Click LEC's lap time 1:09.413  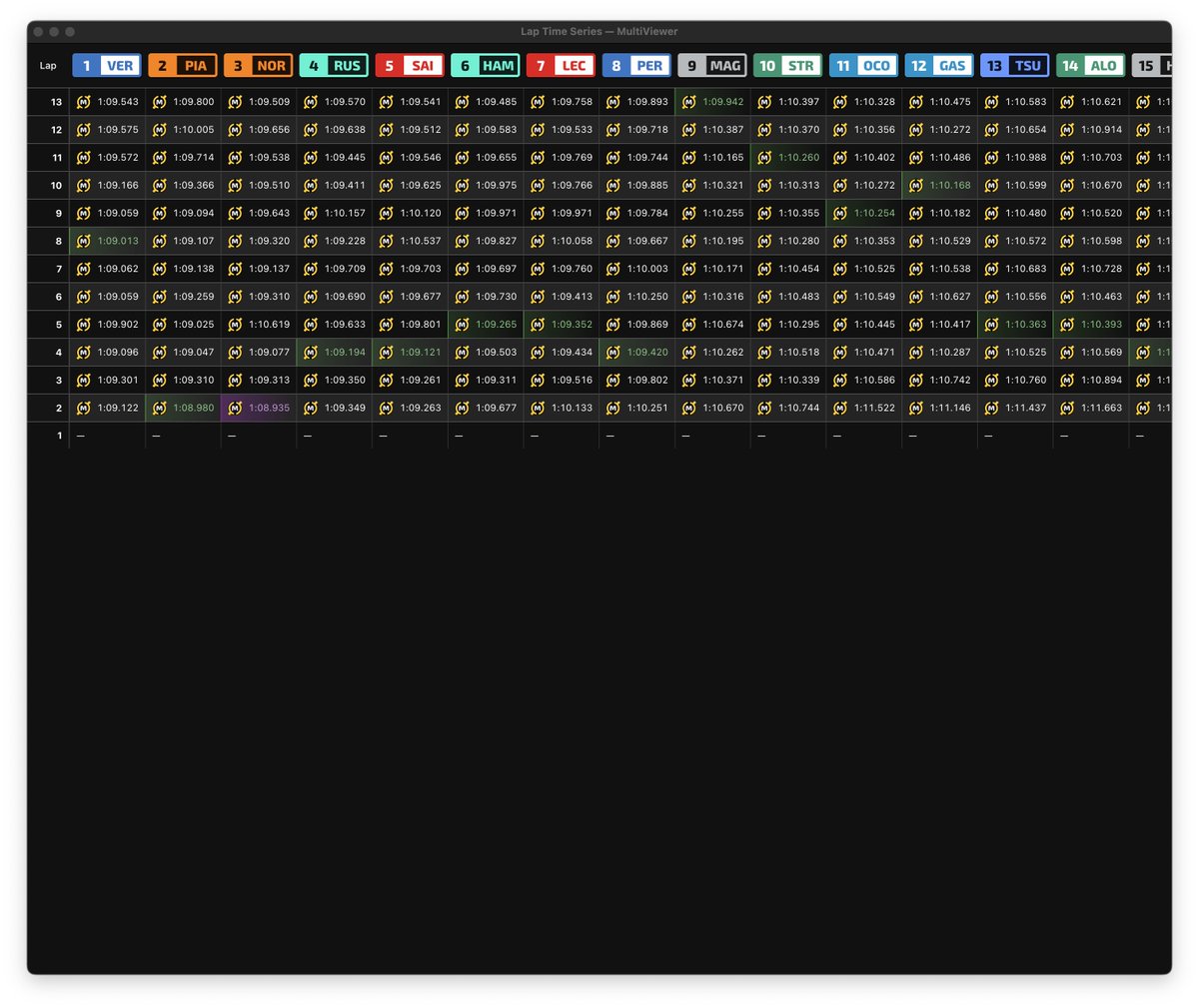572,297
